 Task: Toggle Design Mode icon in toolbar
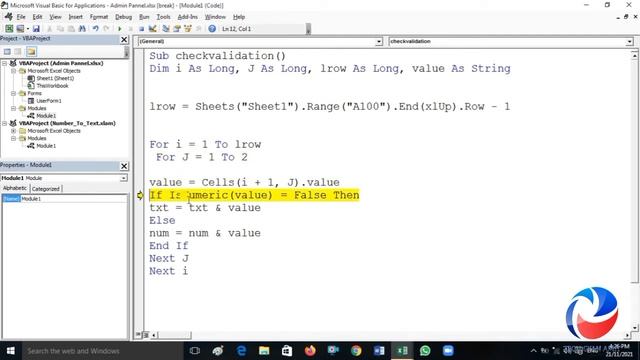coord(152,29)
